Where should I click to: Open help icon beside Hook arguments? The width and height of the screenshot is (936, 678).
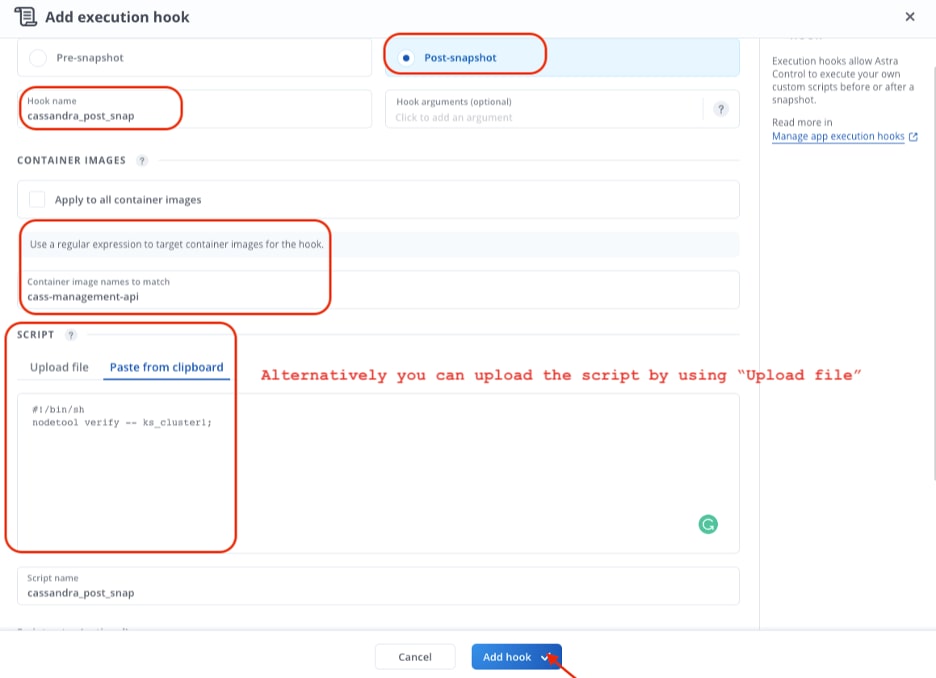tap(721, 110)
